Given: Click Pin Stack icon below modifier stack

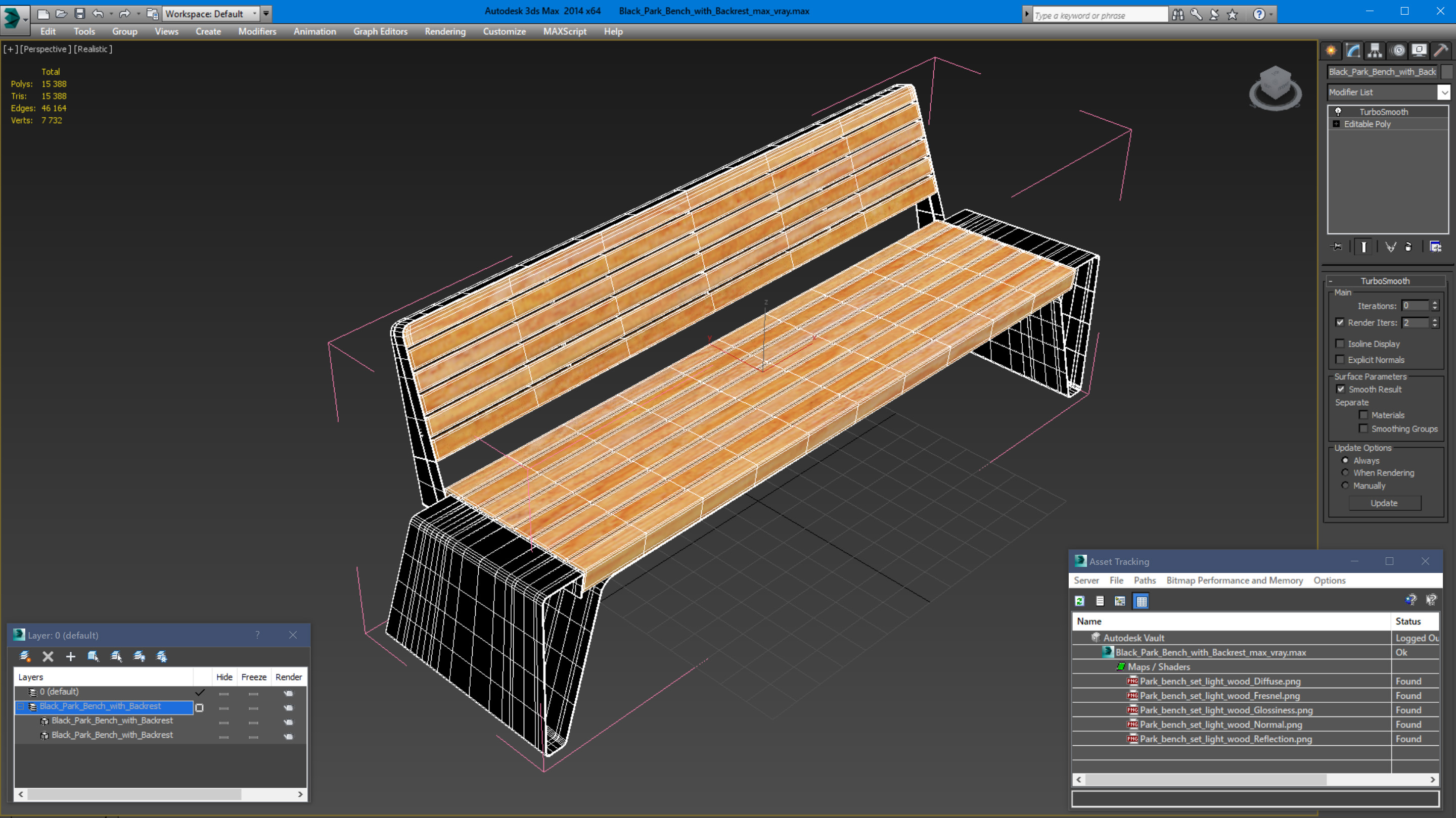Looking at the screenshot, I should pyautogui.click(x=1337, y=247).
